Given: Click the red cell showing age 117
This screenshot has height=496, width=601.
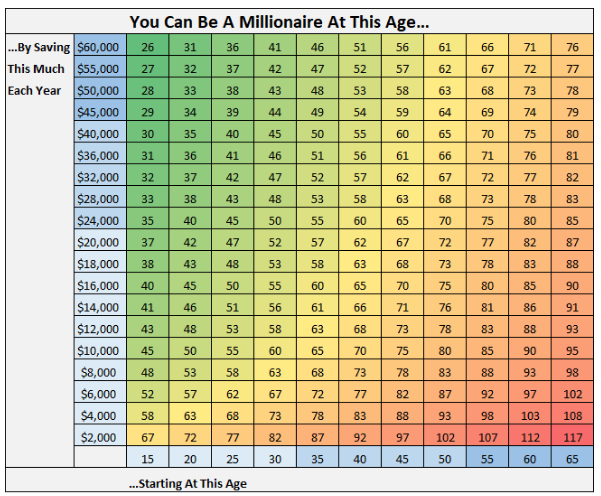Looking at the screenshot, I should coord(571,437).
